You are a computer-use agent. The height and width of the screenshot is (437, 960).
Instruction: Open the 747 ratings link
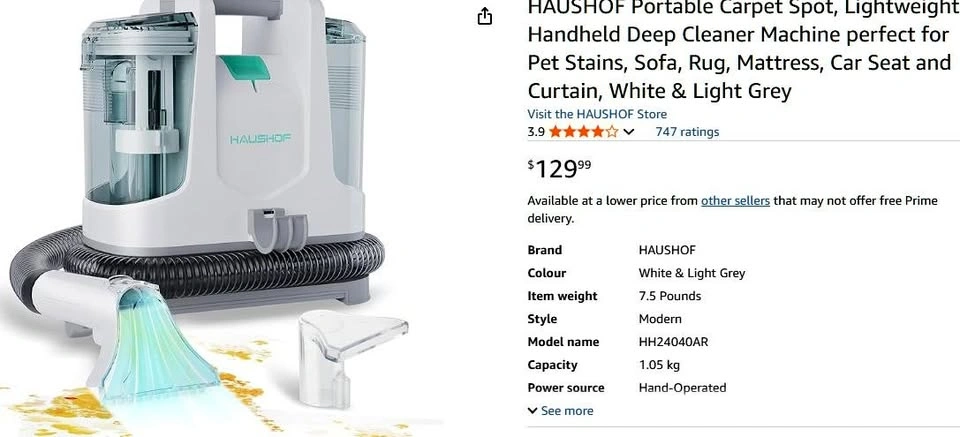(x=687, y=132)
